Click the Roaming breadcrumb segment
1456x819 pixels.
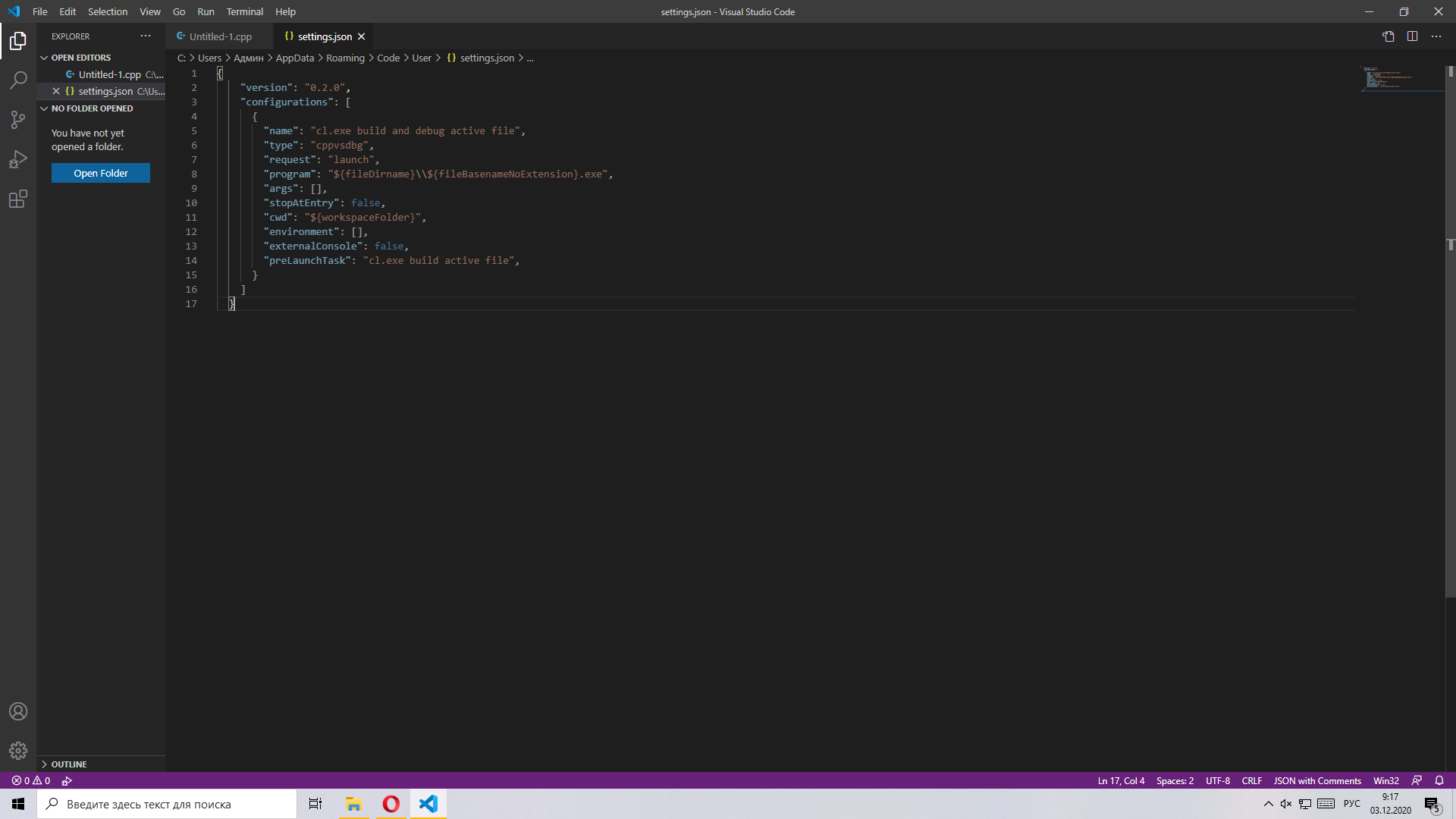click(345, 58)
